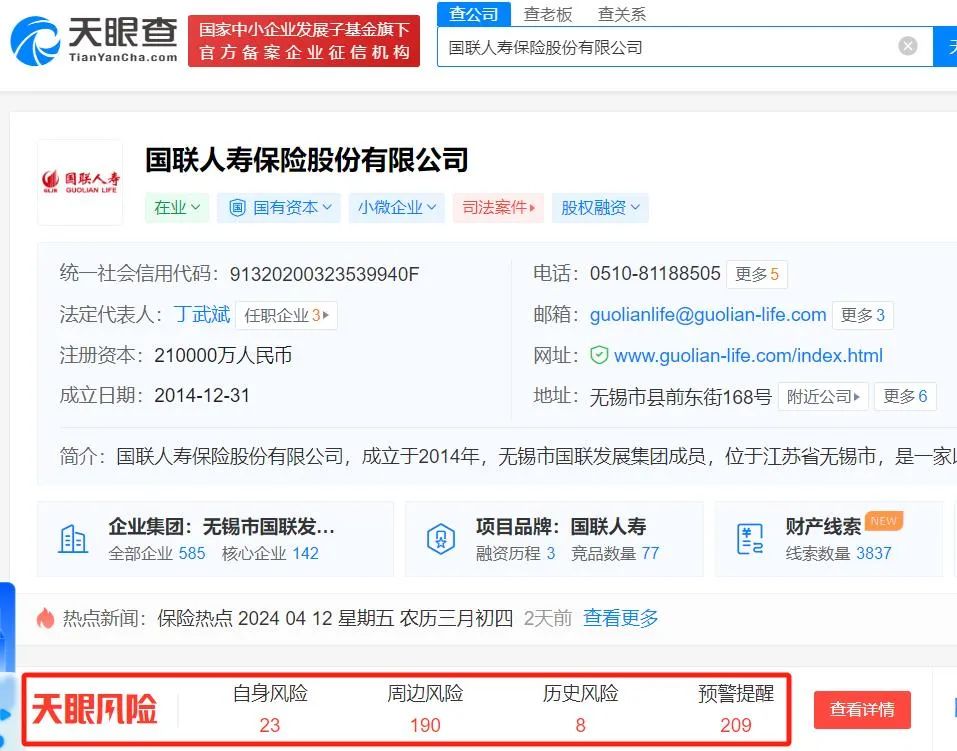Image resolution: width=957 pixels, height=751 pixels.
Task: Click the 天眼风险 logo
Action: click(x=95, y=709)
